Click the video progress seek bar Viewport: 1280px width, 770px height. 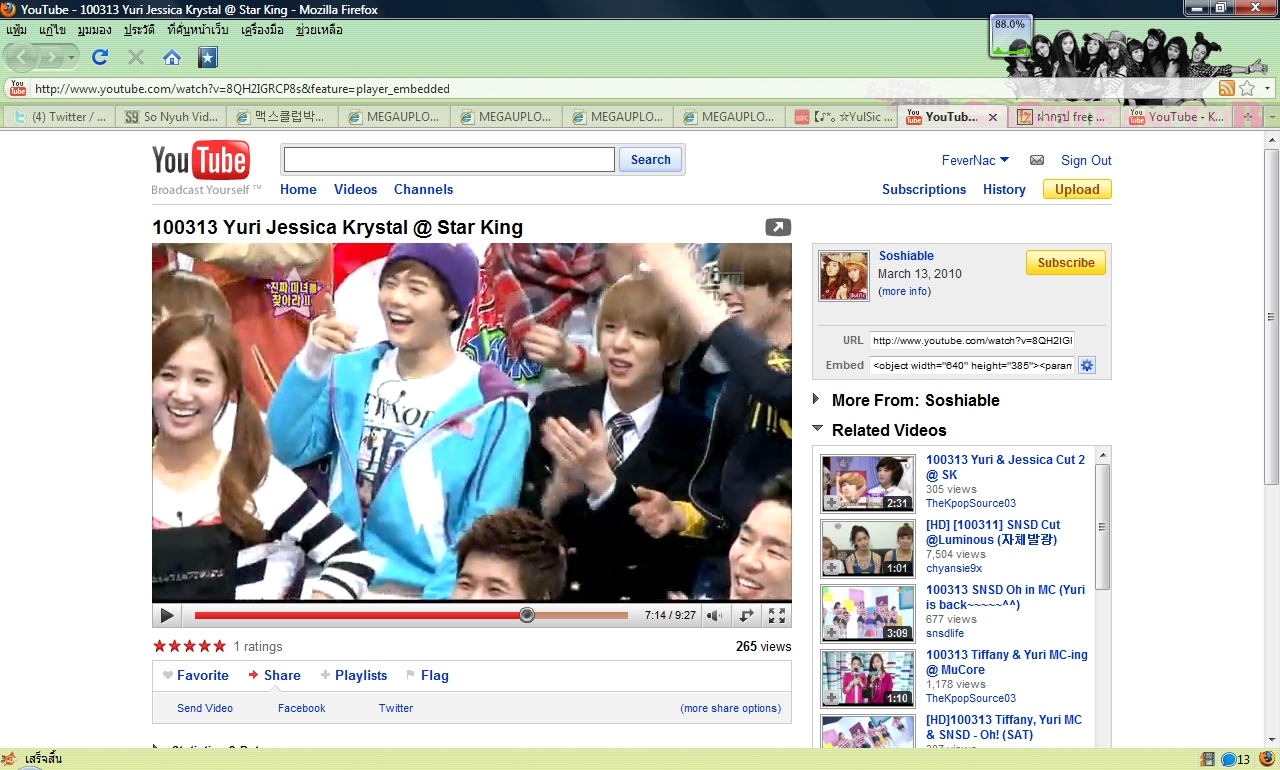(x=411, y=616)
